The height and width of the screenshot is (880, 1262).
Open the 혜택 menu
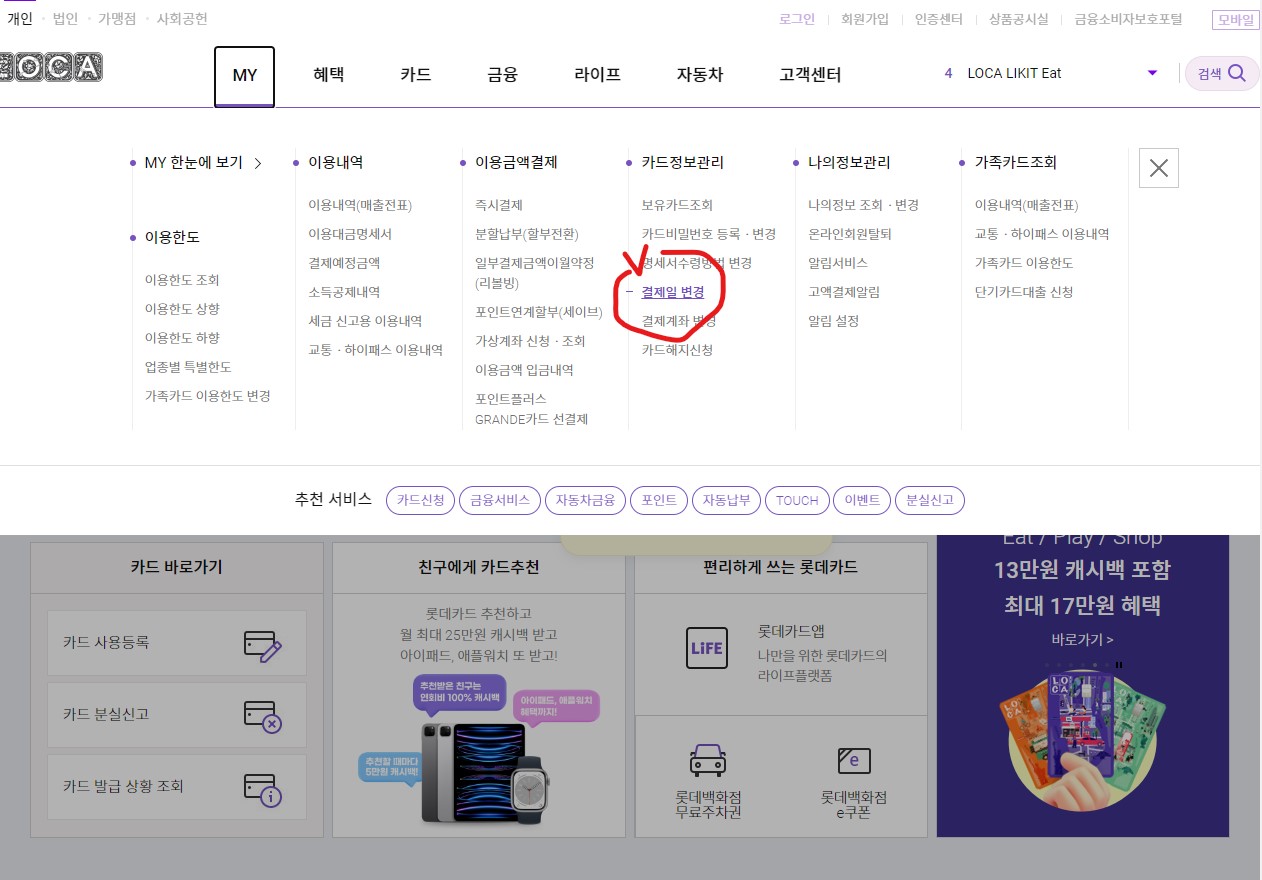point(328,75)
